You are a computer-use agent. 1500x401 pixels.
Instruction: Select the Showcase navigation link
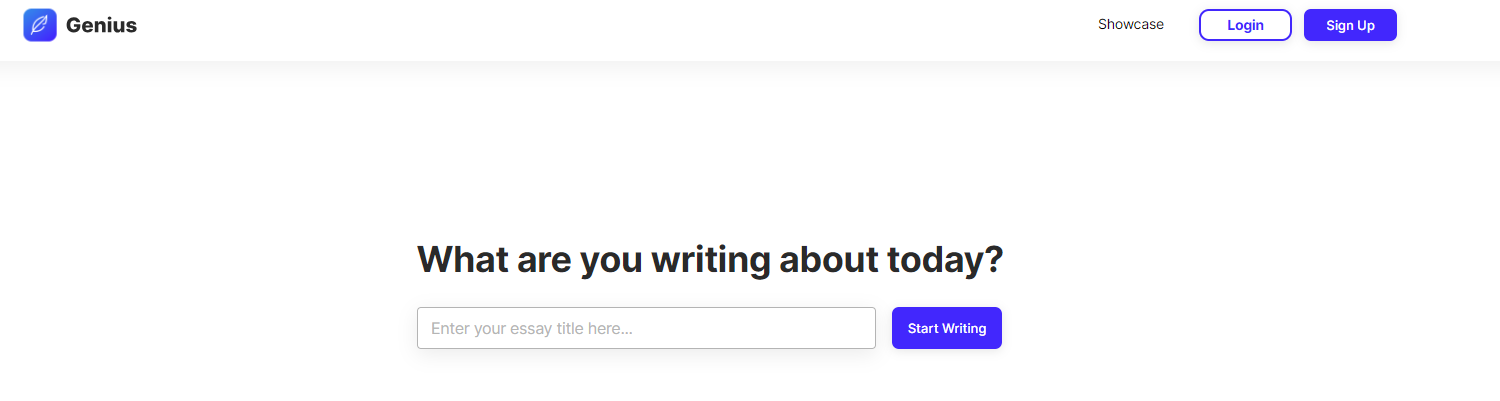coord(1130,25)
